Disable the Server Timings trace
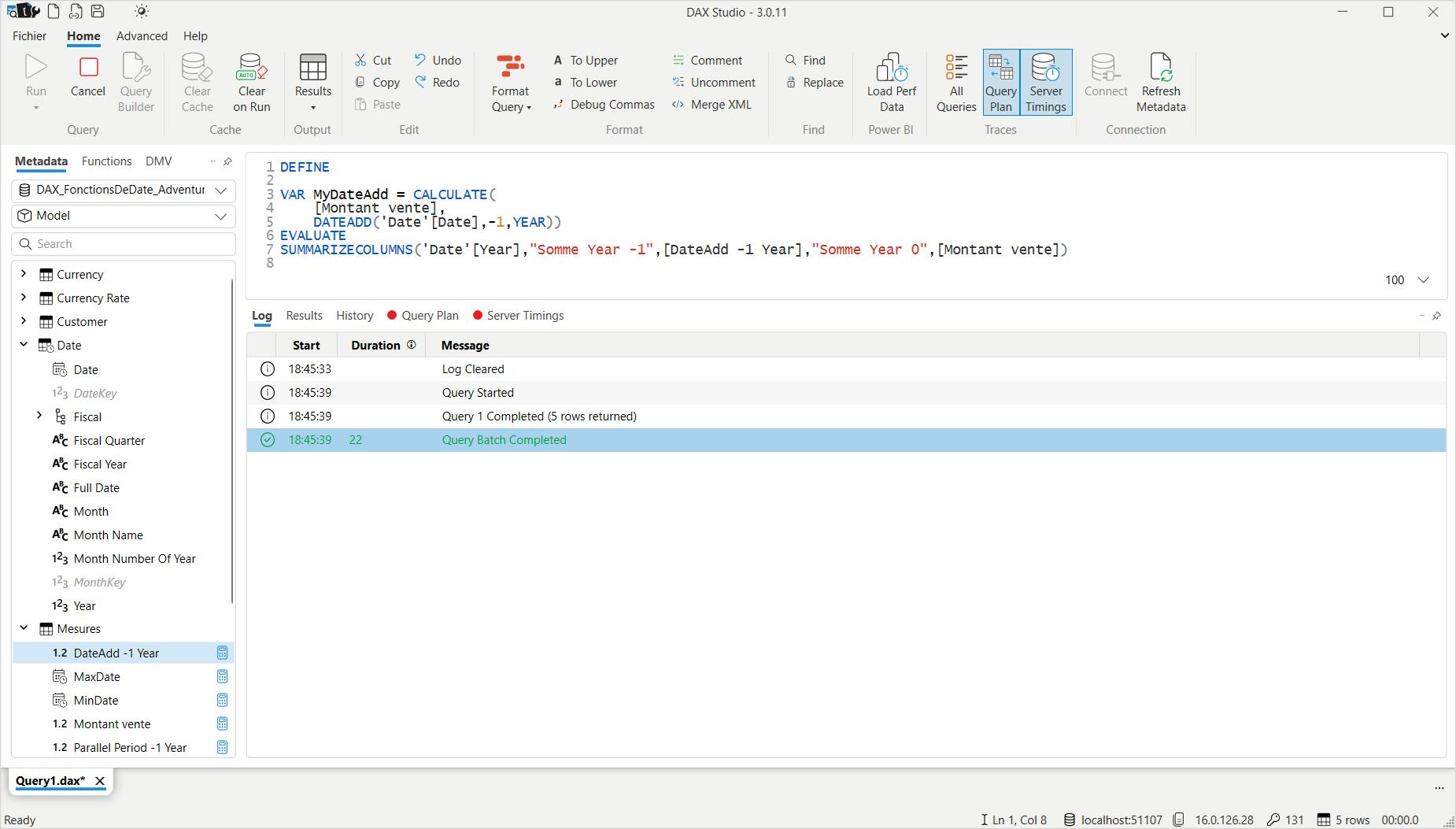1456x829 pixels. [x=1046, y=83]
